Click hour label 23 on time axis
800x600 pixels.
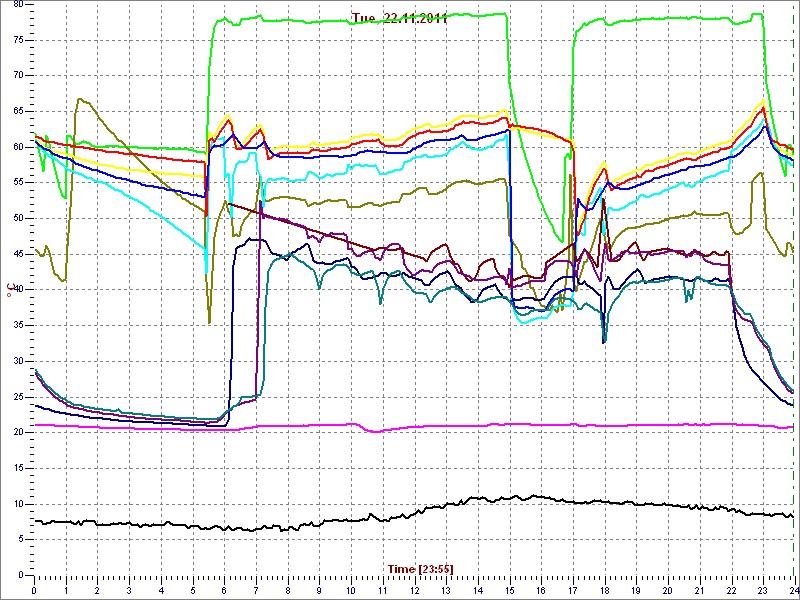763,590
